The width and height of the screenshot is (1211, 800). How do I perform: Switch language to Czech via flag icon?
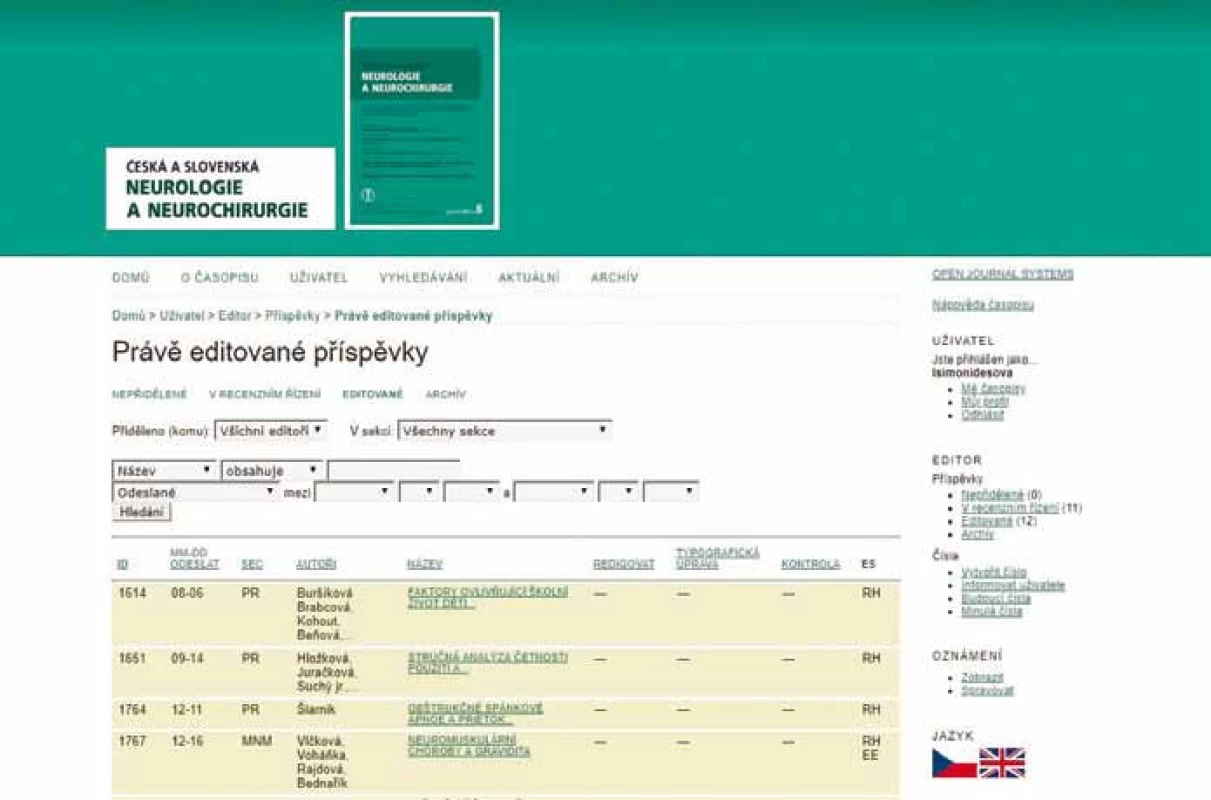tap(954, 763)
